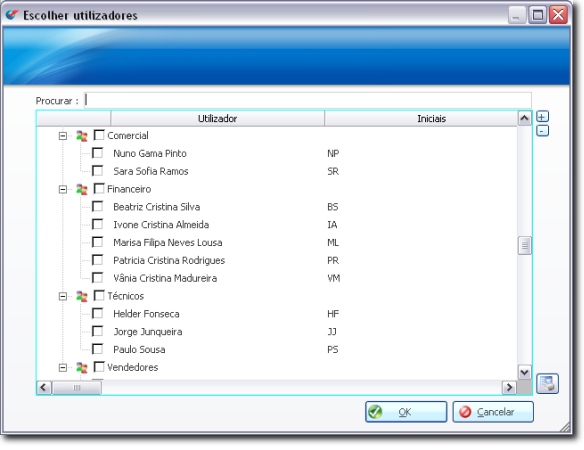Click the Vendedores group users icon
Image resolution: width=584 pixels, height=450 pixels.
(82, 368)
